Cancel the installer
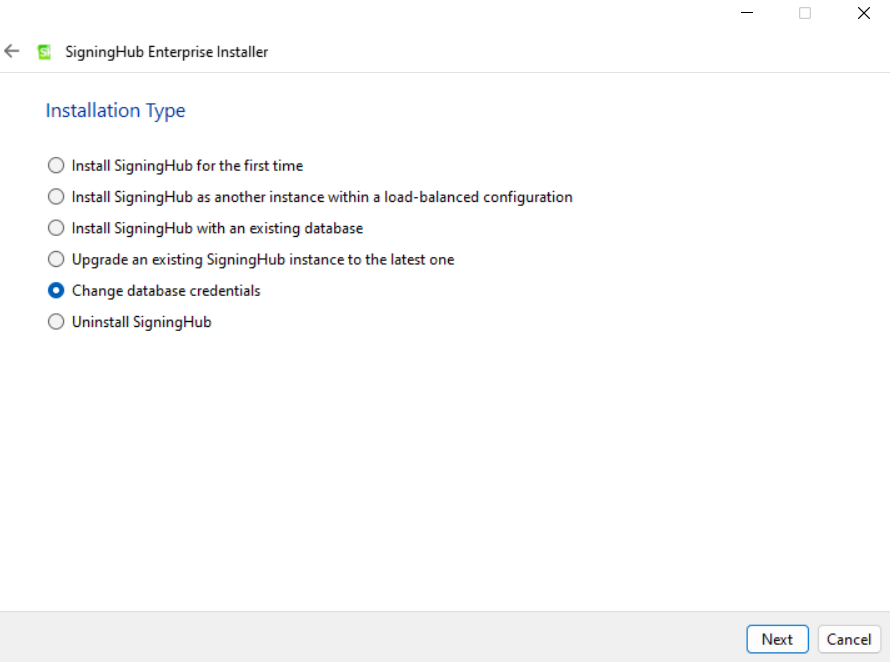This screenshot has height=662, width=890. point(849,639)
